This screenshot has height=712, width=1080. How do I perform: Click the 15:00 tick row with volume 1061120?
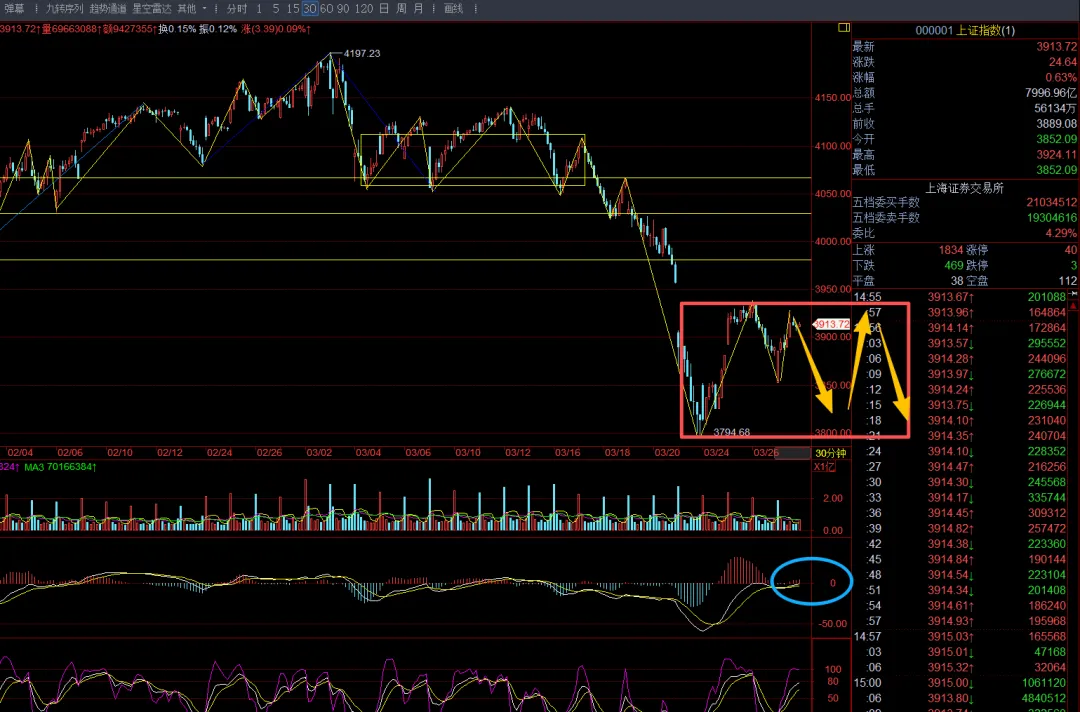960,682
